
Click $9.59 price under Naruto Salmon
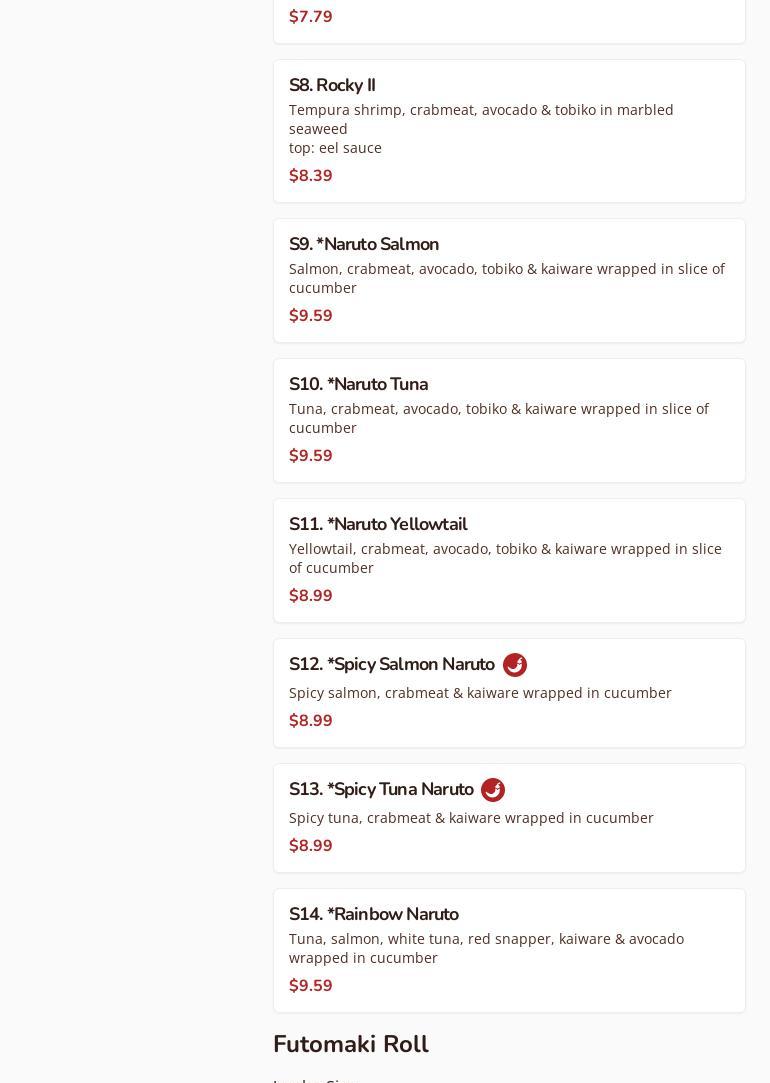pyautogui.click(x=311, y=316)
